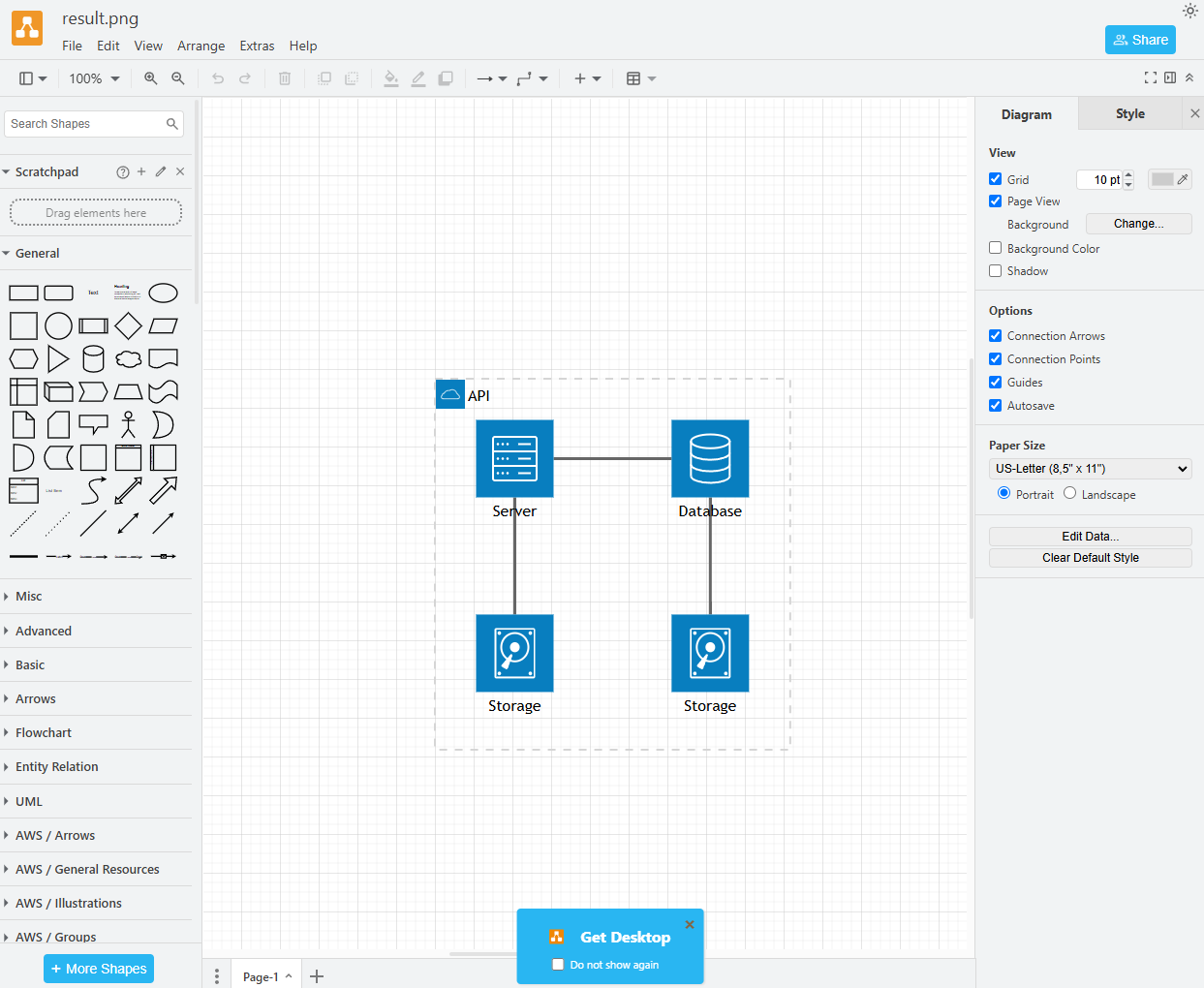1204x988 pixels.
Task: Open the pages menu with three dots
Action: click(x=217, y=976)
